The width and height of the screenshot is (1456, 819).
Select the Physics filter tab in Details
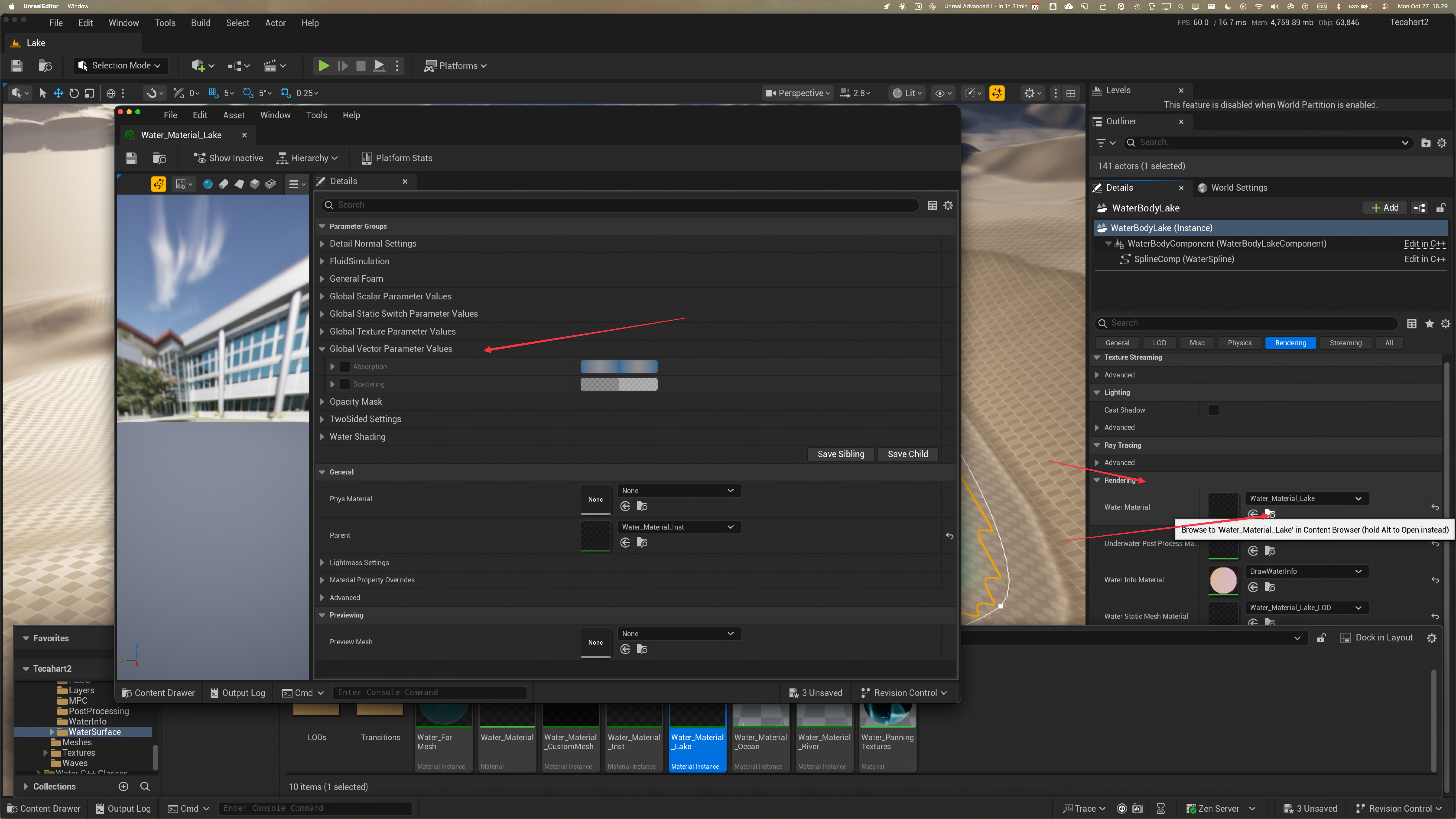(x=1240, y=343)
